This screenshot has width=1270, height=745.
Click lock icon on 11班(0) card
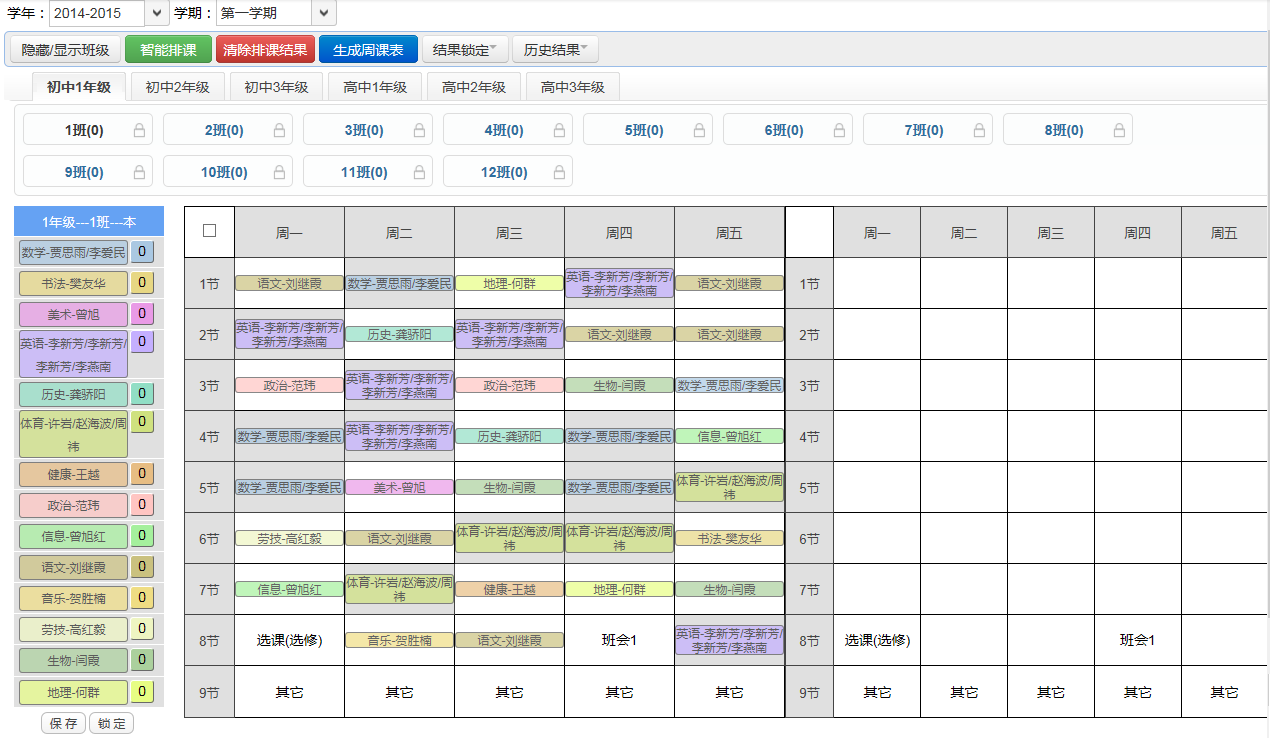coord(419,172)
